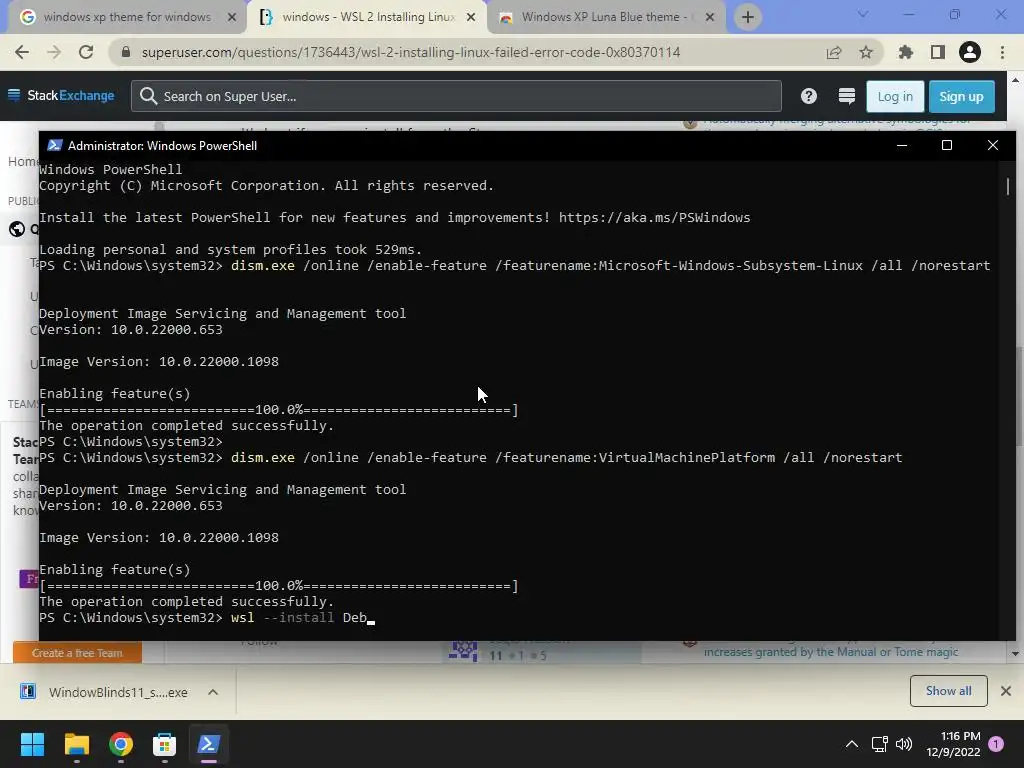Image resolution: width=1024 pixels, height=768 pixels.
Task: Show hidden system tray icons chevron
Action: pos(852,744)
